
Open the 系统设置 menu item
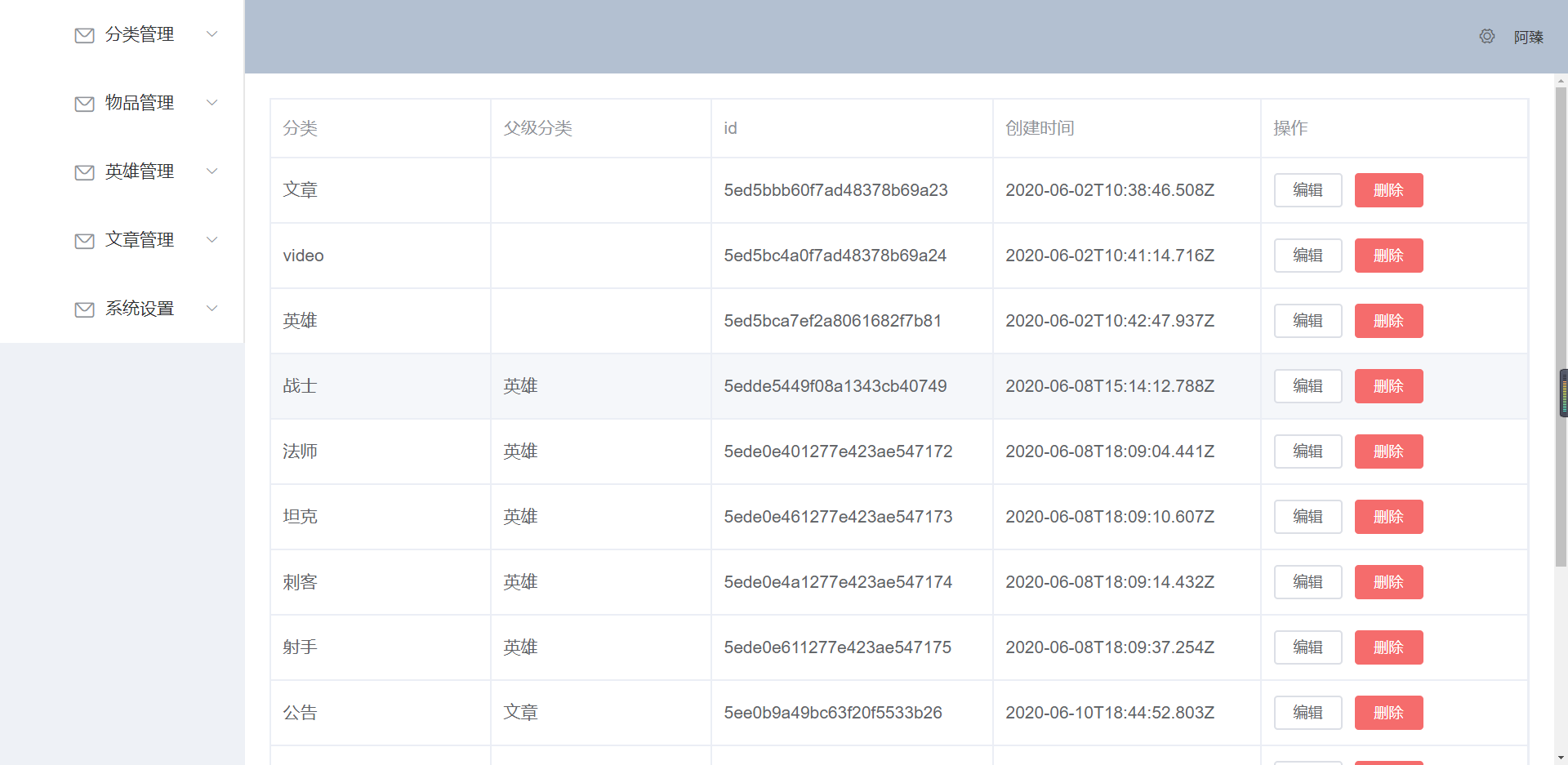click(122, 309)
